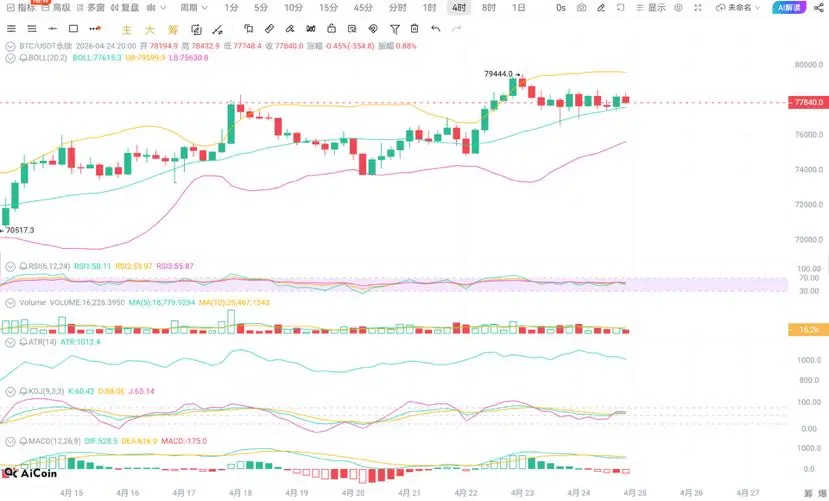Open the 显示 display options
The height and width of the screenshot is (501, 829).
pos(651,8)
